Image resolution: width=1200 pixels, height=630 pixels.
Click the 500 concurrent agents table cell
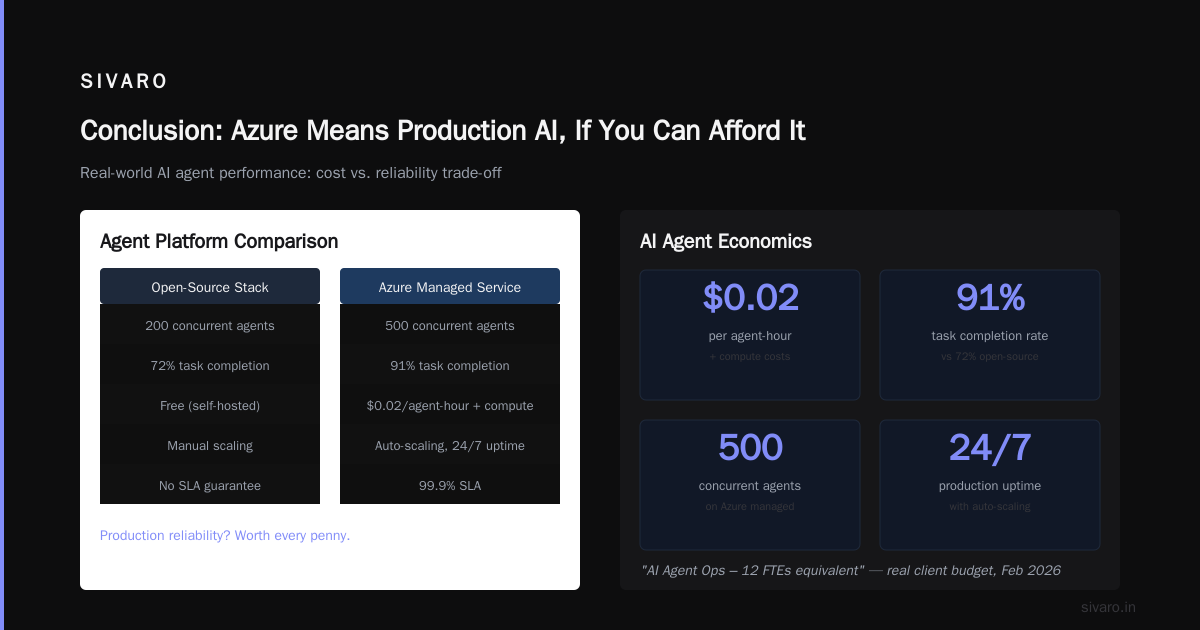pos(450,326)
